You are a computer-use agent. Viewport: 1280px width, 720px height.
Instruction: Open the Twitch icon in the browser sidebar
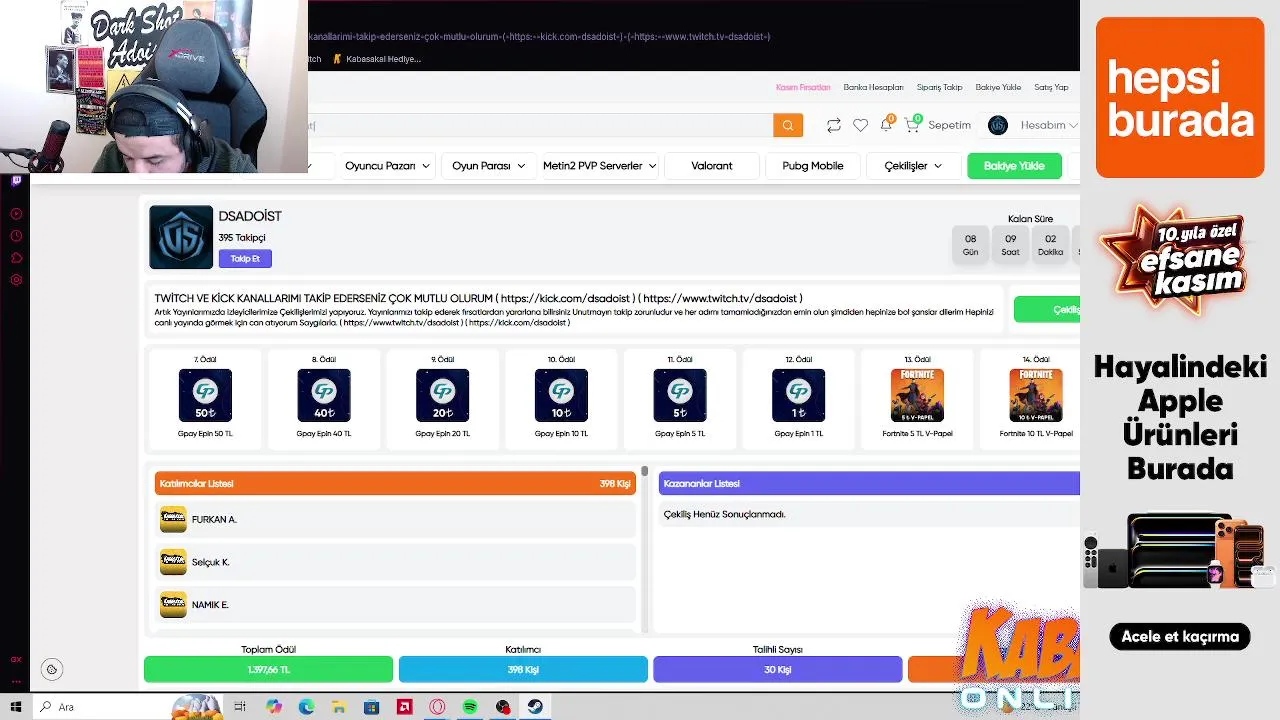tap(16, 181)
